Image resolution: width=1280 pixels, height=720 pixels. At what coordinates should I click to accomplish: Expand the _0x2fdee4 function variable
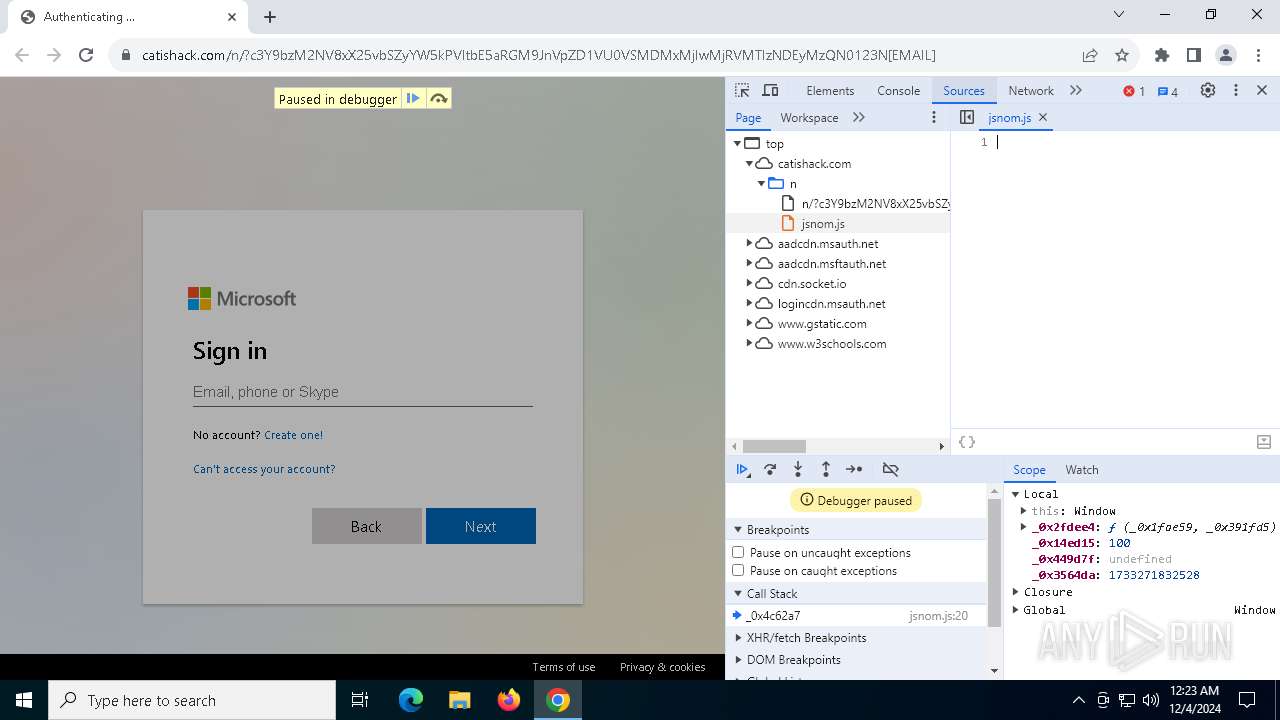click(1023, 527)
